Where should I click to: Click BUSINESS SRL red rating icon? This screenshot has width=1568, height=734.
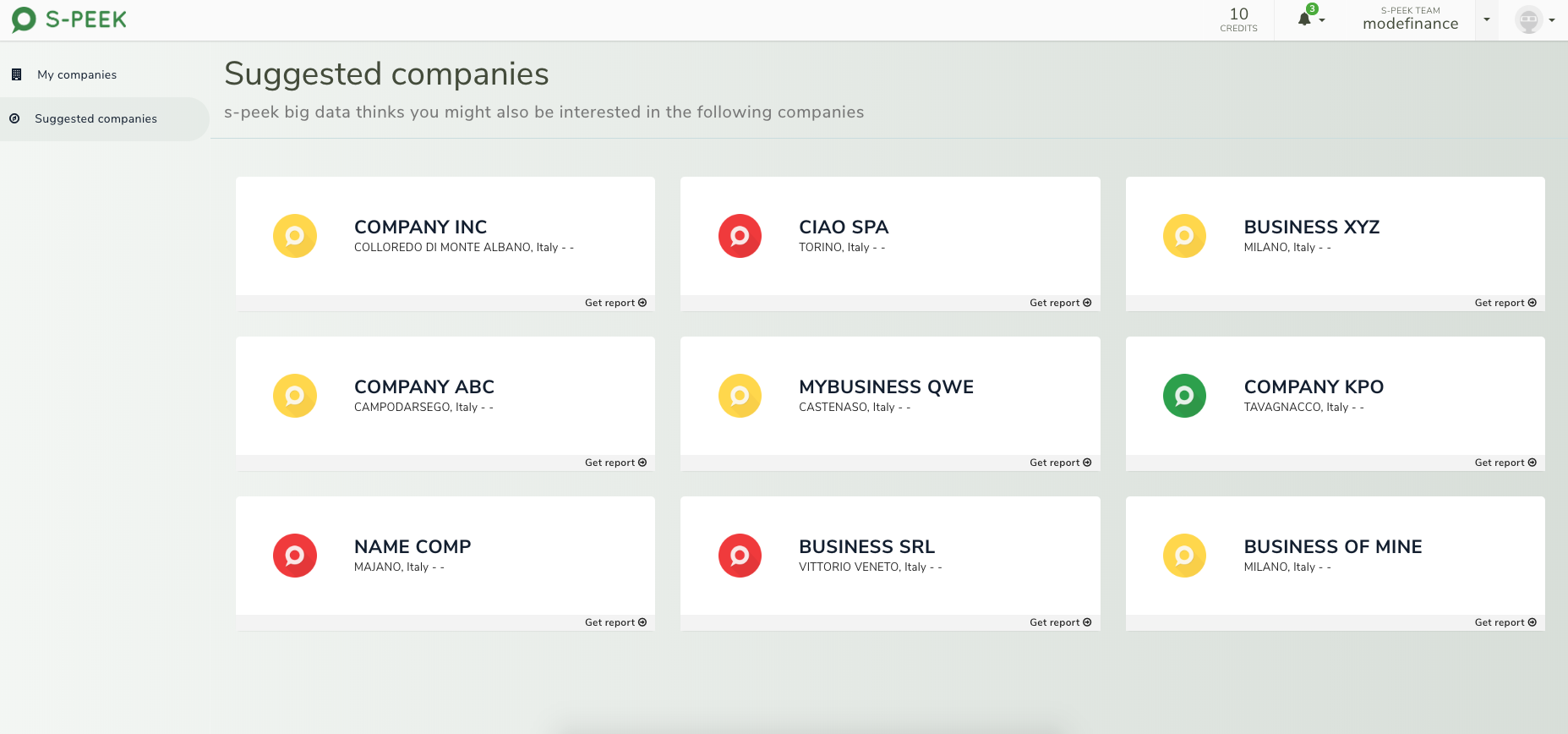pyautogui.click(x=740, y=556)
